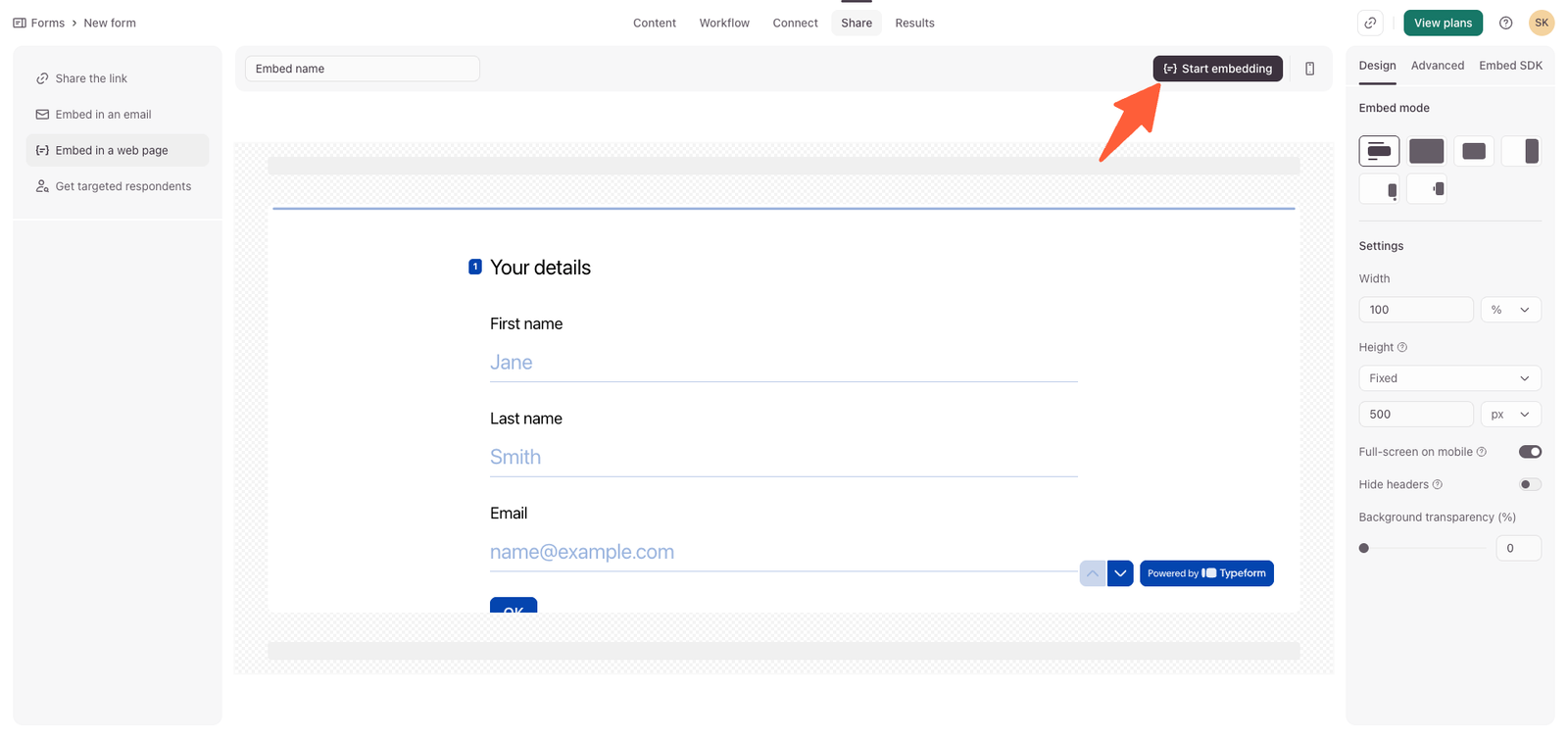
Task: Click the Start embedding button
Action: click(x=1218, y=69)
